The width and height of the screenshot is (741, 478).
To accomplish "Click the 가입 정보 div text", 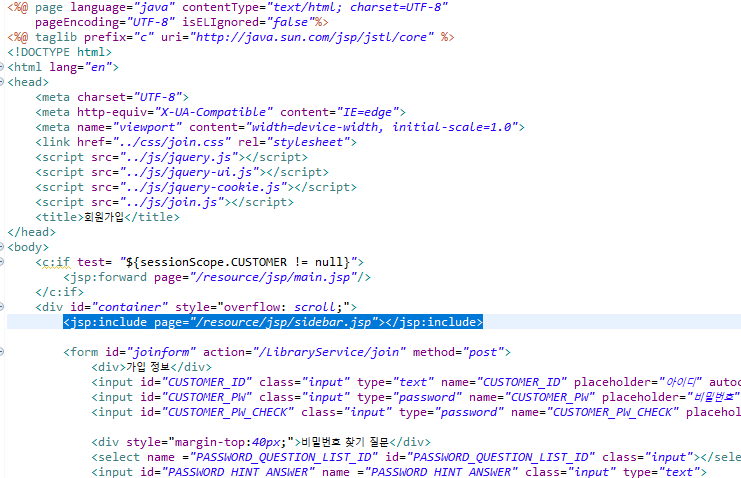I will click(148, 367).
